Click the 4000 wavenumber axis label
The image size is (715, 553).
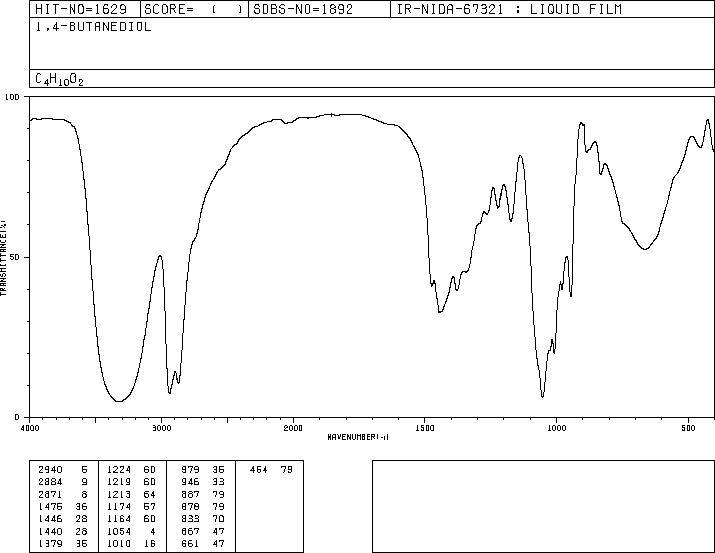pos(30,428)
